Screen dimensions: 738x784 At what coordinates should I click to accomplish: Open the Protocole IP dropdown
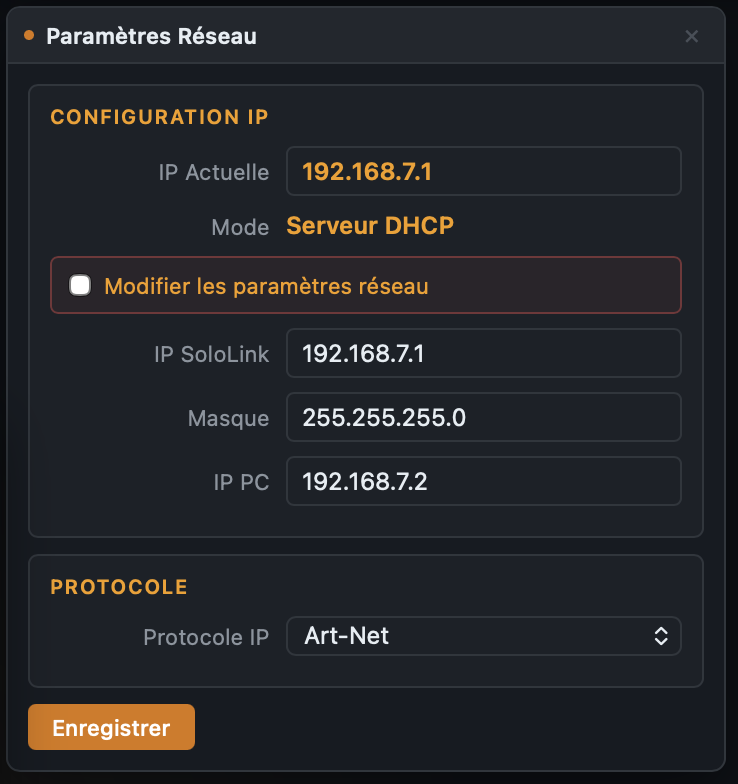point(484,636)
